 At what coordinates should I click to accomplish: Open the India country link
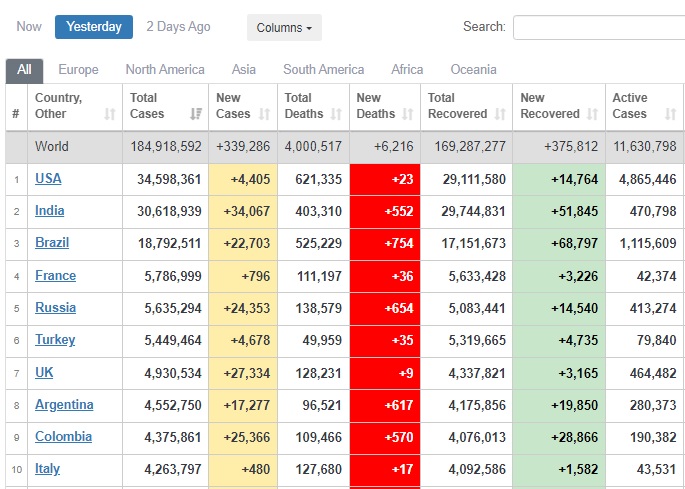[50, 211]
